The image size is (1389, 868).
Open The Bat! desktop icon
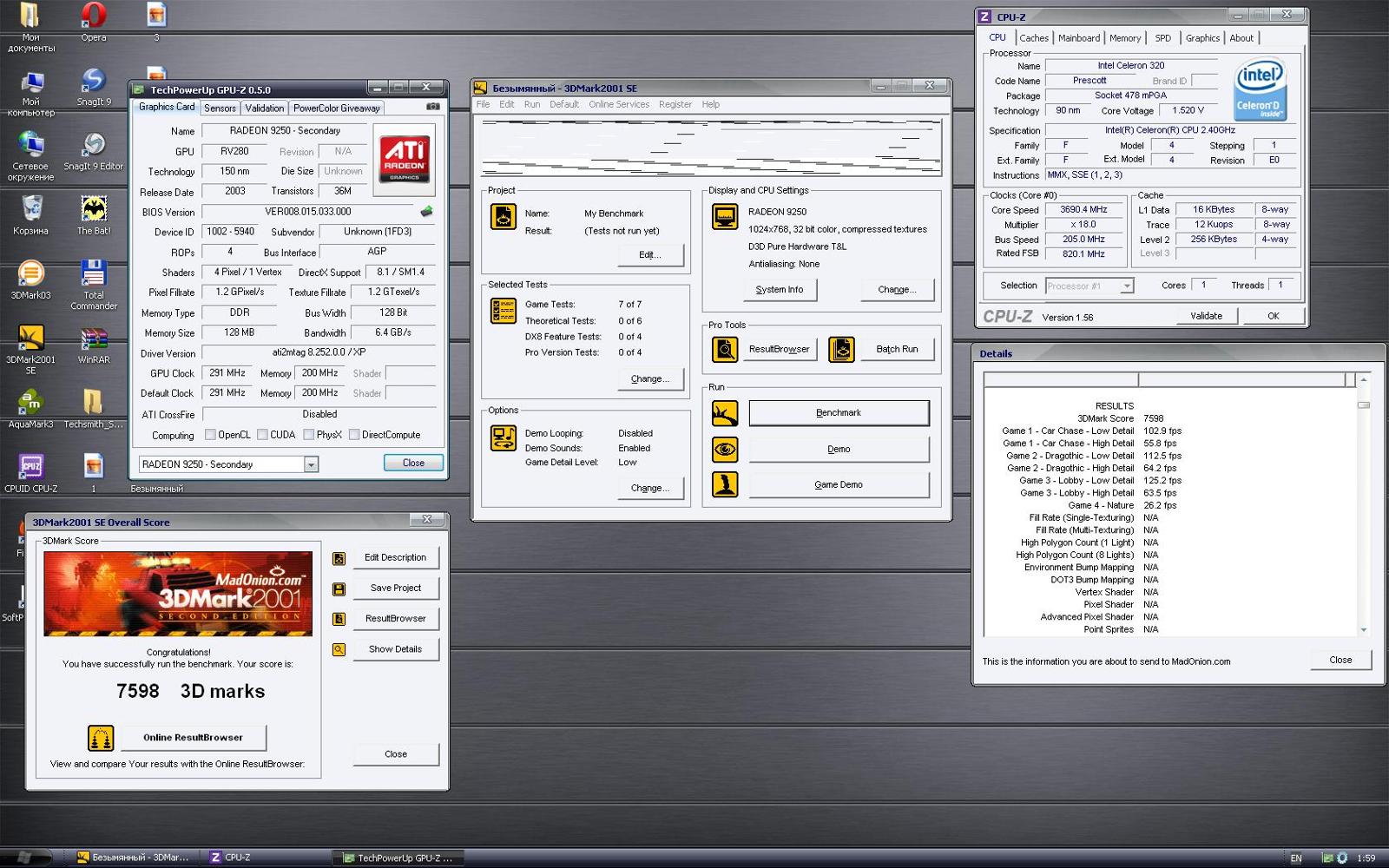[93, 214]
